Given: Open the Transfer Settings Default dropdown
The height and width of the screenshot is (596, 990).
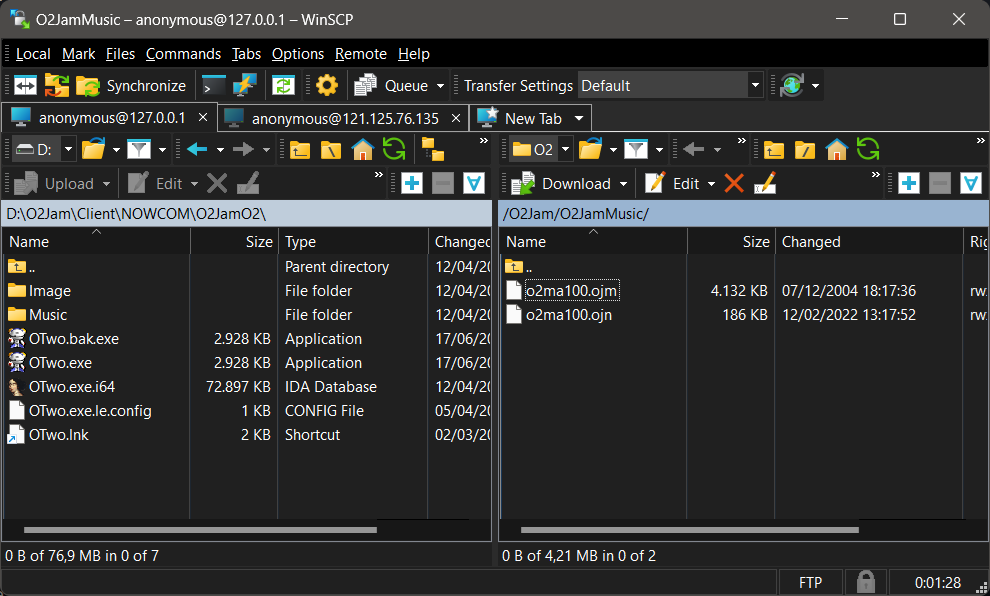Looking at the screenshot, I should click(x=755, y=86).
